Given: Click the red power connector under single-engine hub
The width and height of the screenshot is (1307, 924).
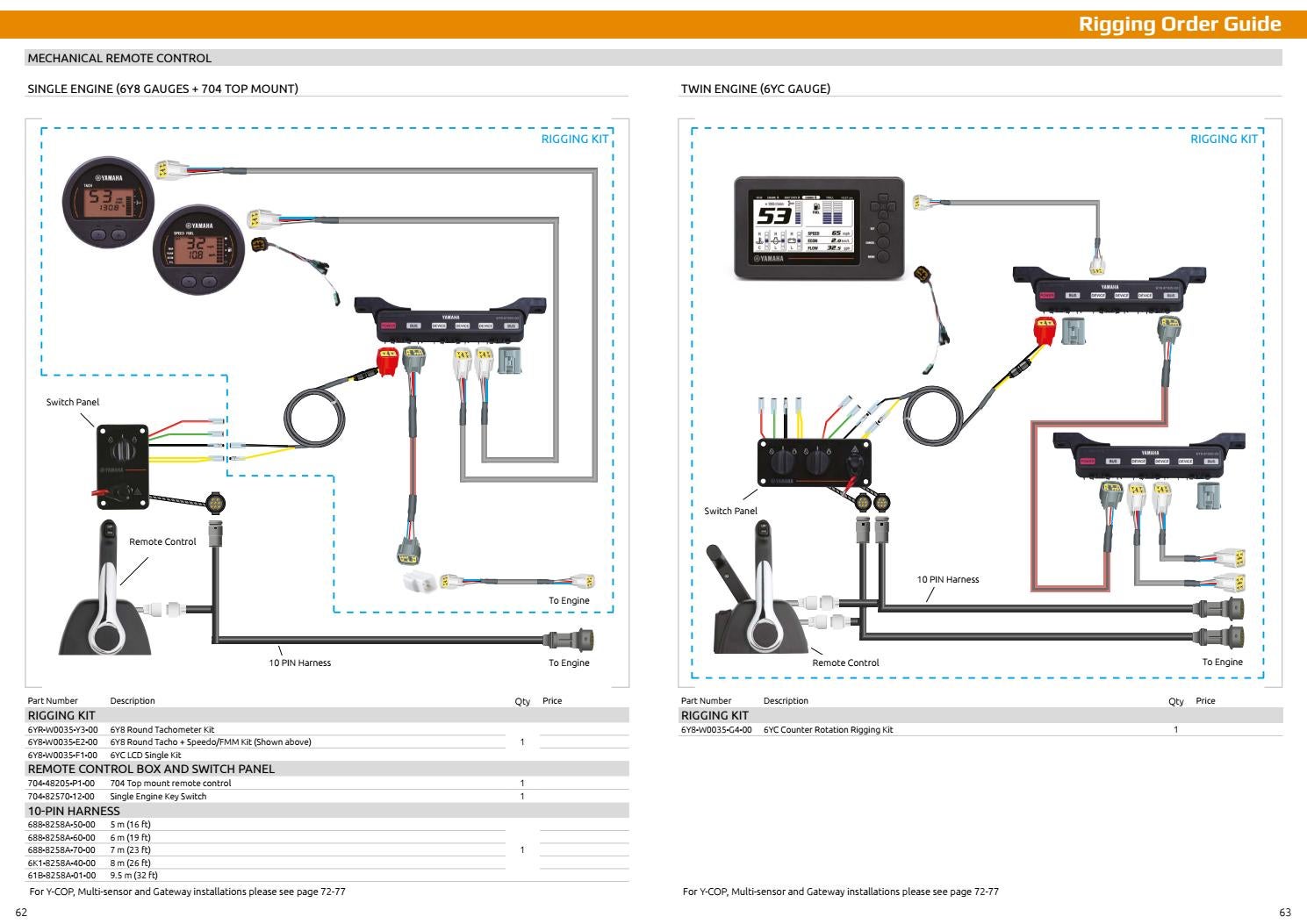Looking at the screenshot, I should click(387, 361).
